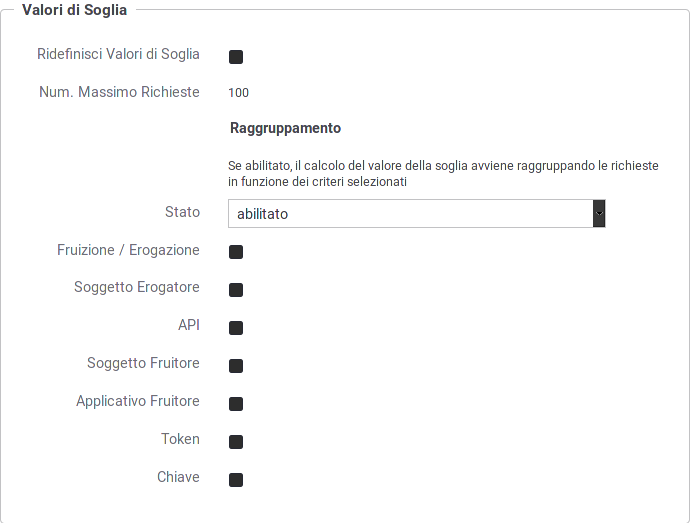690x523 pixels.
Task: Click the Raggruppamento description text
Action: tap(443, 173)
